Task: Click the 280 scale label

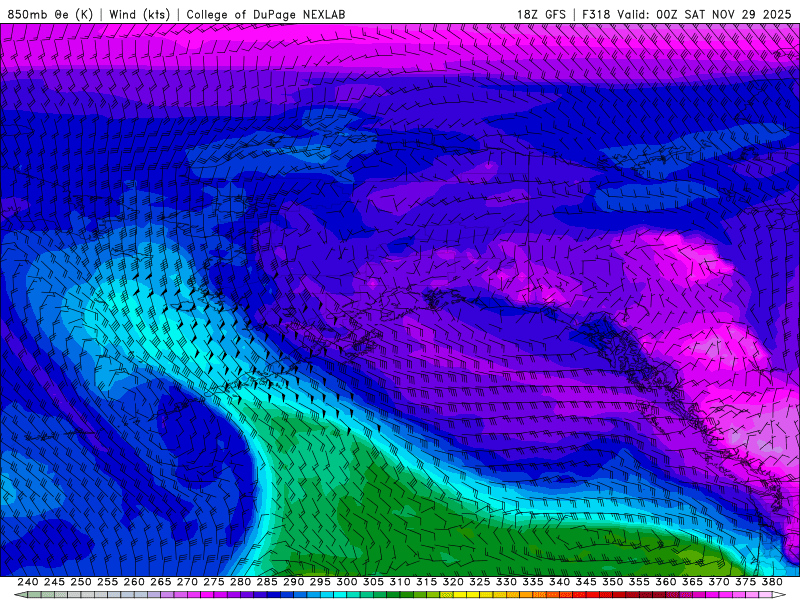Action: pos(240,582)
